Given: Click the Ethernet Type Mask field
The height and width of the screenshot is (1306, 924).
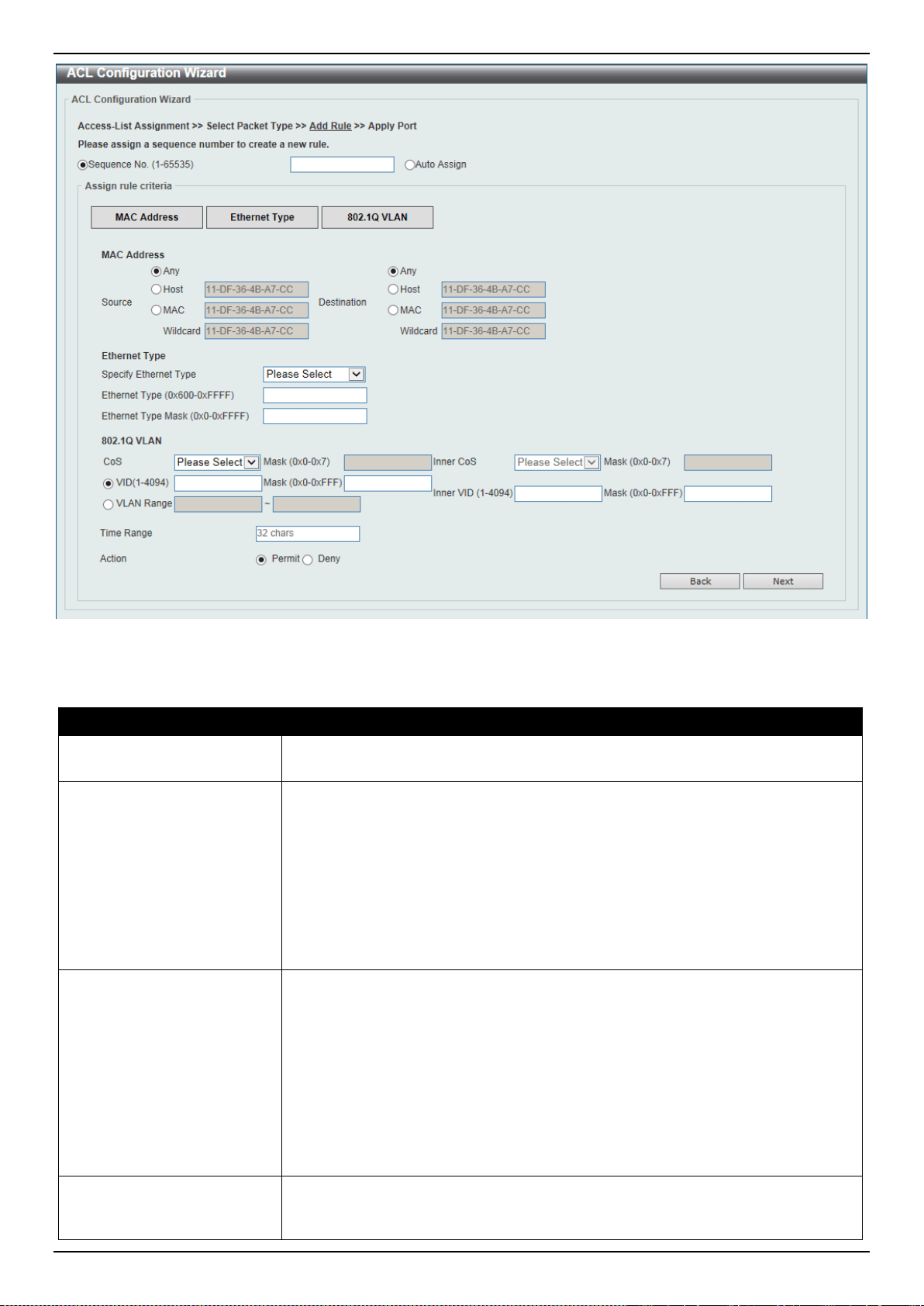Looking at the screenshot, I should click(315, 416).
